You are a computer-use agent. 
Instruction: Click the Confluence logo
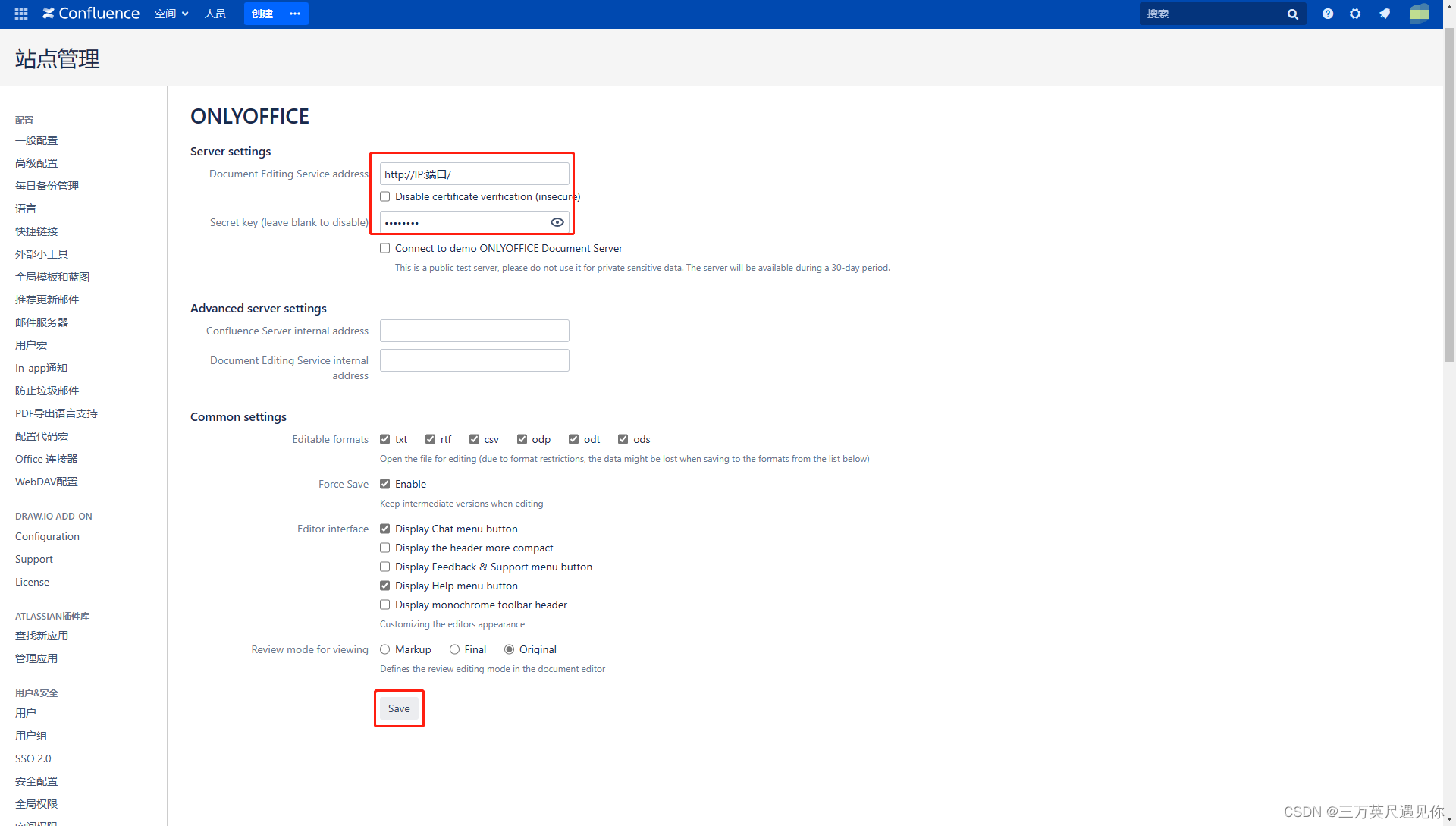(x=91, y=14)
